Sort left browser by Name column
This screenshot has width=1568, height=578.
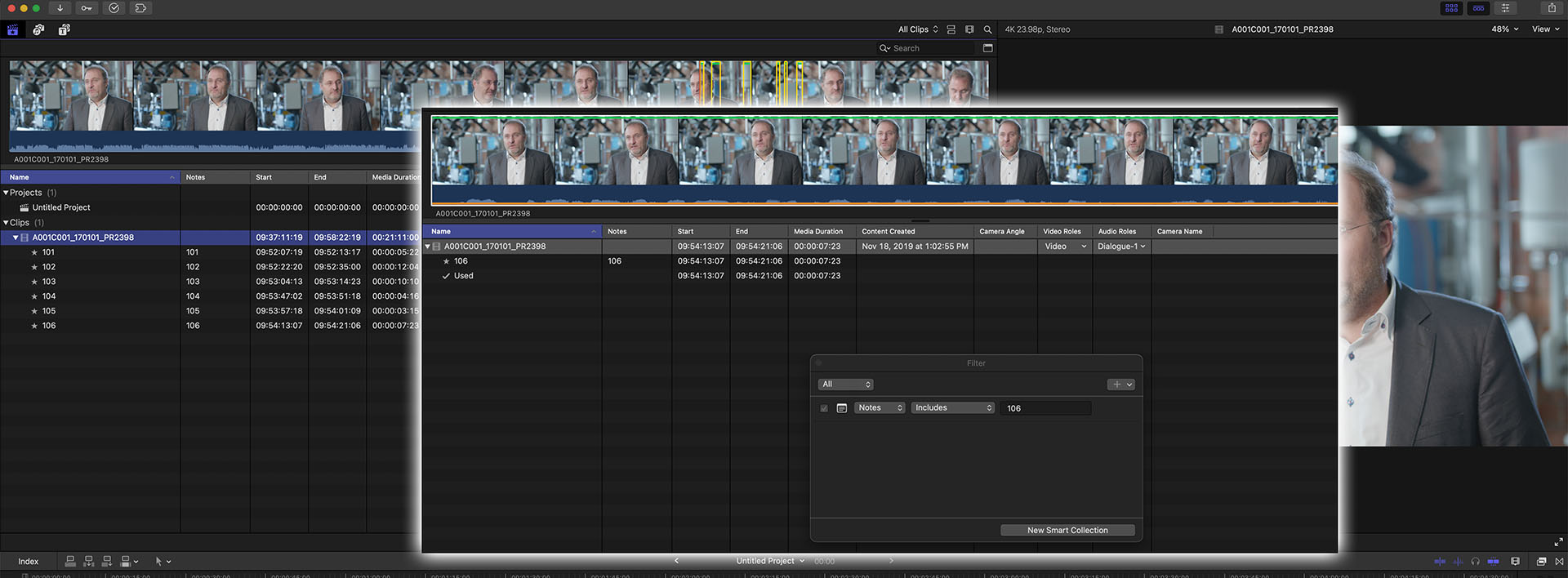pyautogui.click(x=90, y=177)
